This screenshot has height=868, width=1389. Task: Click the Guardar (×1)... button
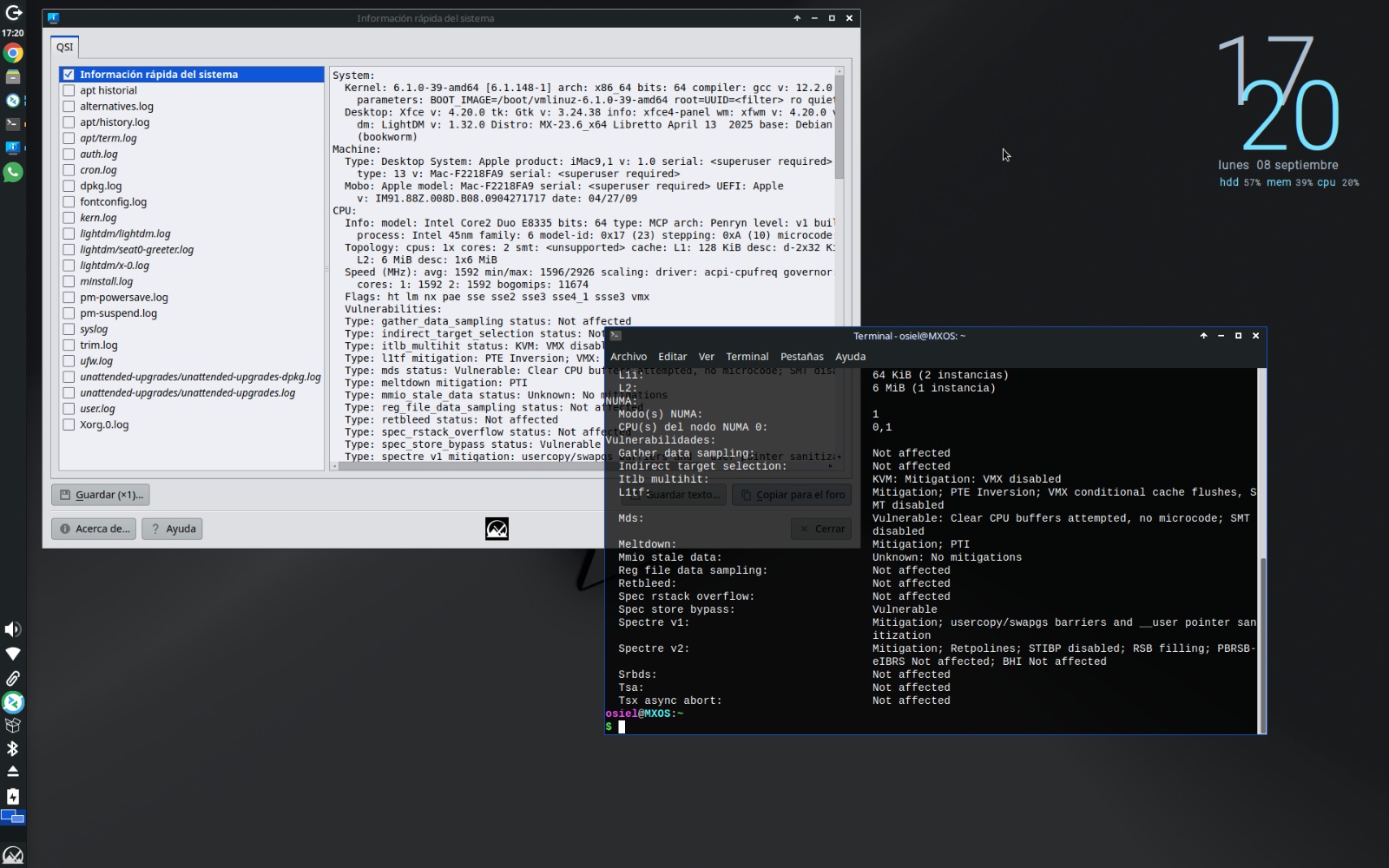pyautogui.click(x=101, y=495)
